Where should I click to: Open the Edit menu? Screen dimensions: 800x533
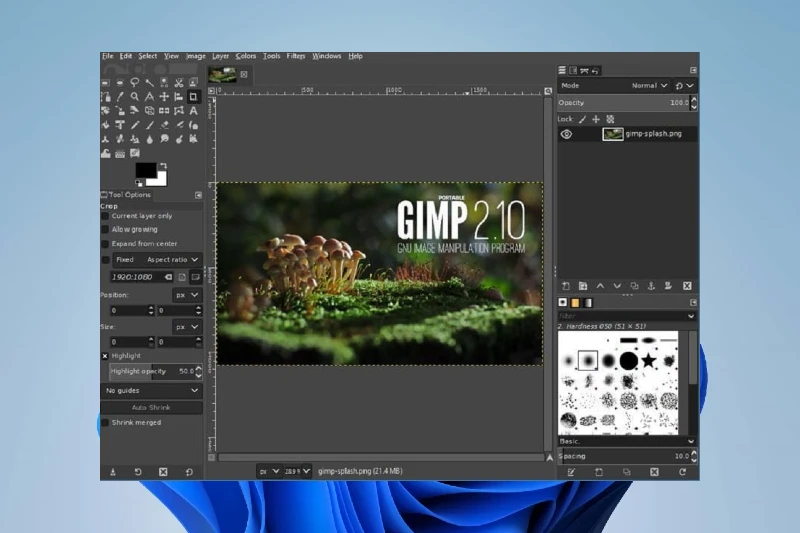[126, 56]
